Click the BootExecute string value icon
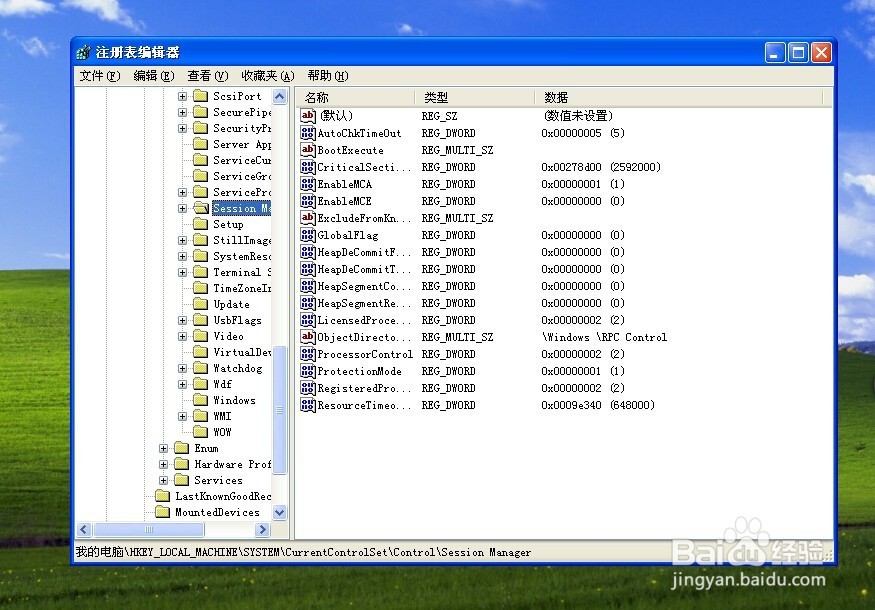 (x=308, y=150)
